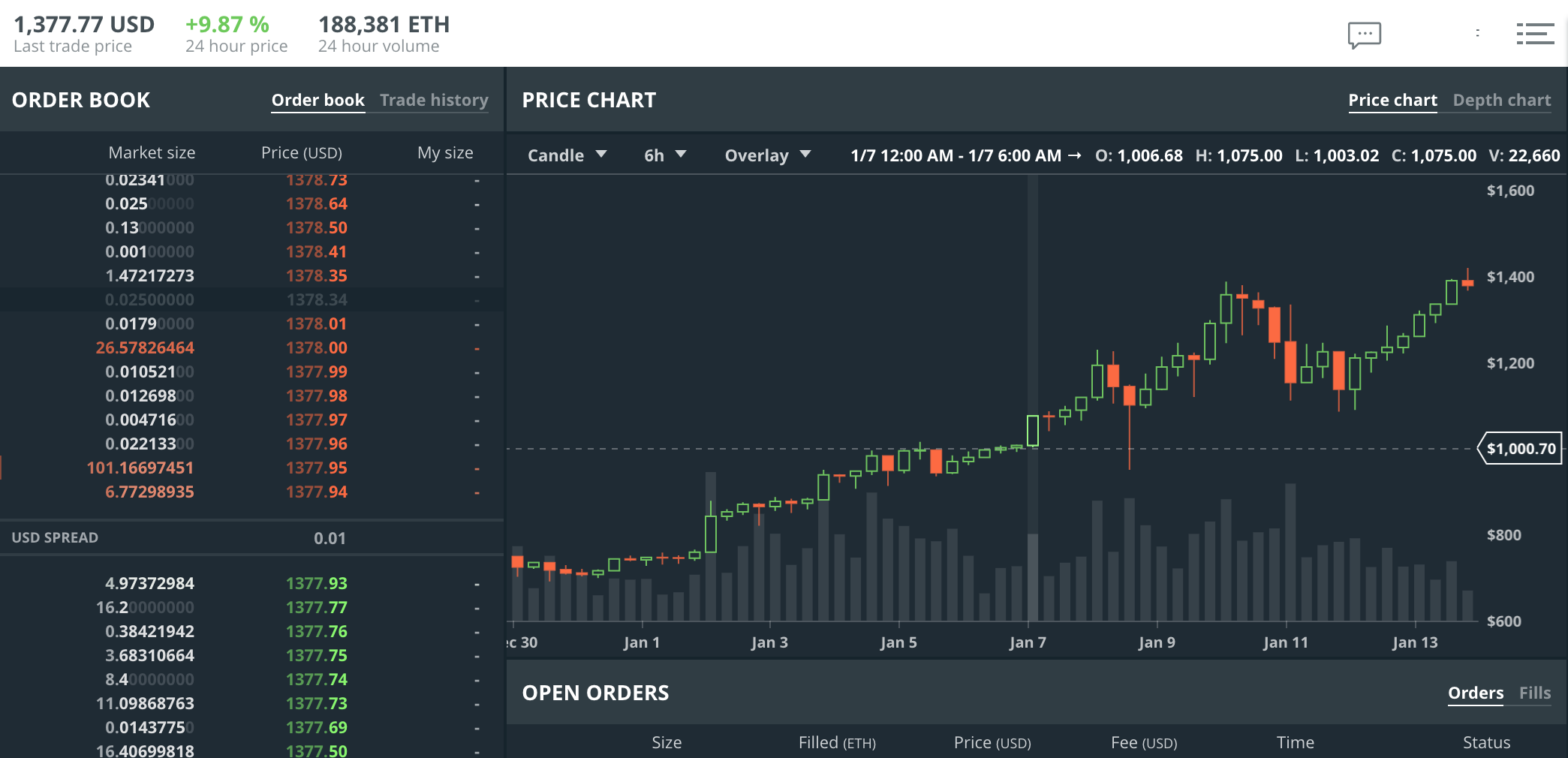Click the $1,000.70 price marker label
This screenshot has width=1568, height=758.
pyautogui.click(x=1520, y=449)
